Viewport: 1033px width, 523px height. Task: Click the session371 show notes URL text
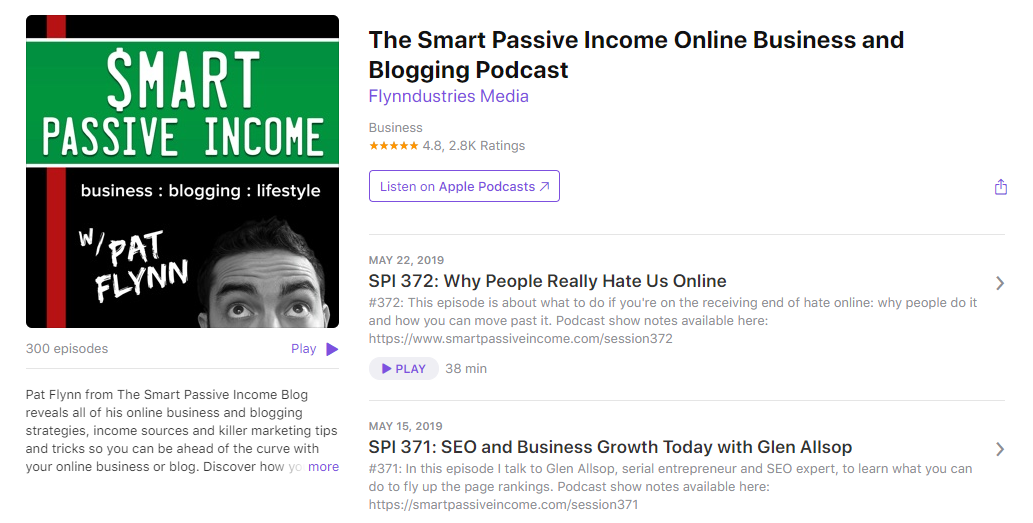tap(503, 505)
